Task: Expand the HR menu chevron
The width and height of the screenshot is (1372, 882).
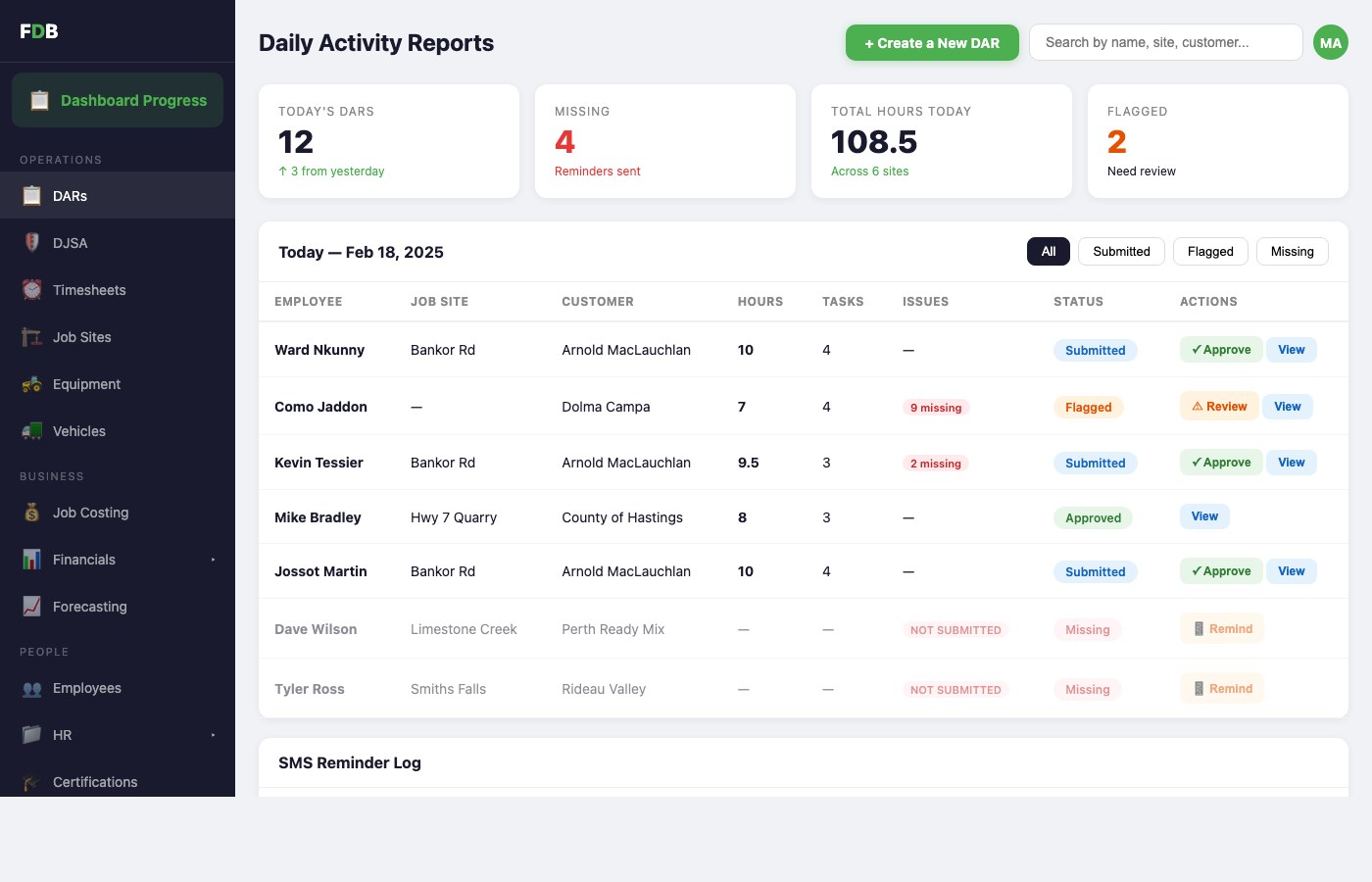Action: point(214,734)
